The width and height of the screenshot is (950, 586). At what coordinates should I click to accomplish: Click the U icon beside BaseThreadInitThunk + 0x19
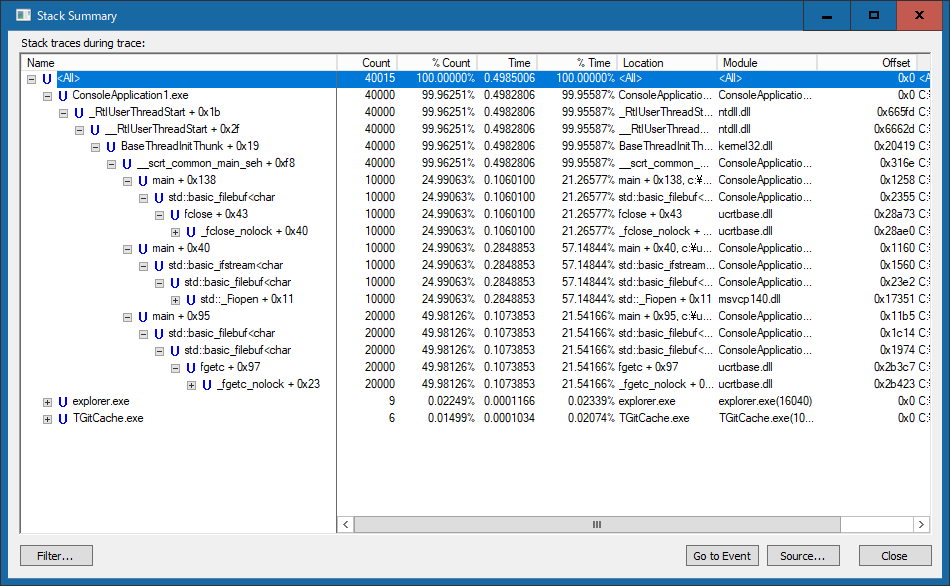pyautogui.click(x=111, y=146)
